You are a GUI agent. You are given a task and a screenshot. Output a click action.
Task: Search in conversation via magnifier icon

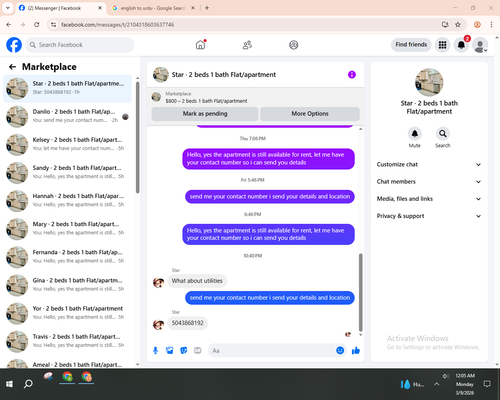point(443,134)
